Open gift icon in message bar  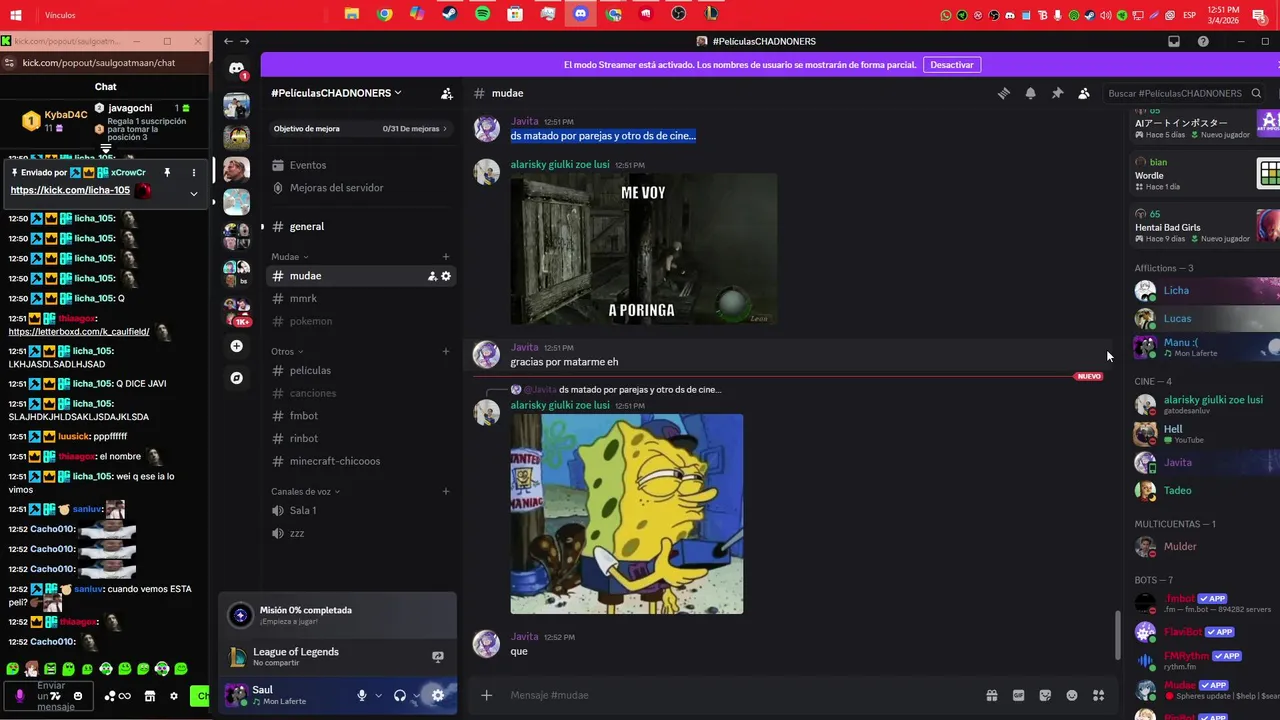pyautogui.click(x=992, y=695)
